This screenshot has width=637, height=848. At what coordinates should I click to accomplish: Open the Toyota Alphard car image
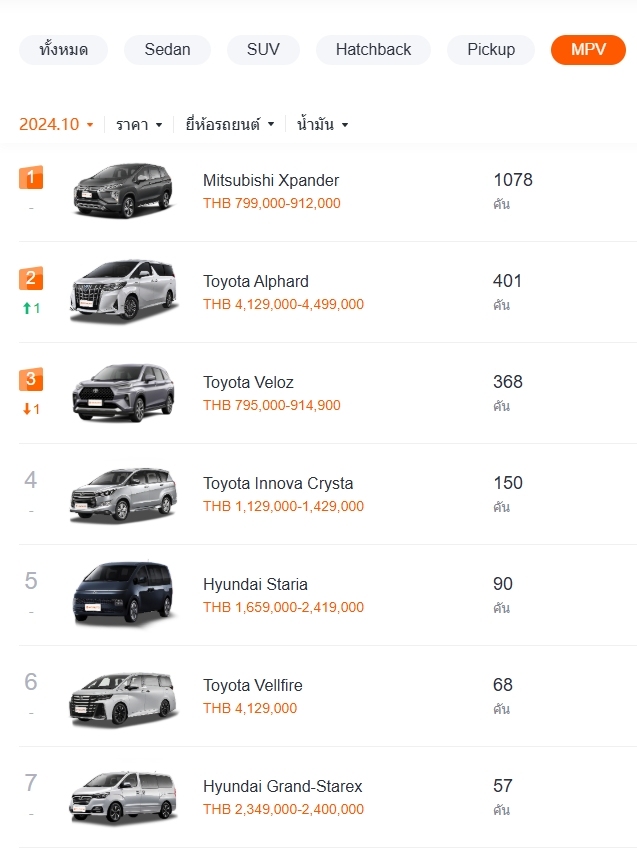point(124,292)
